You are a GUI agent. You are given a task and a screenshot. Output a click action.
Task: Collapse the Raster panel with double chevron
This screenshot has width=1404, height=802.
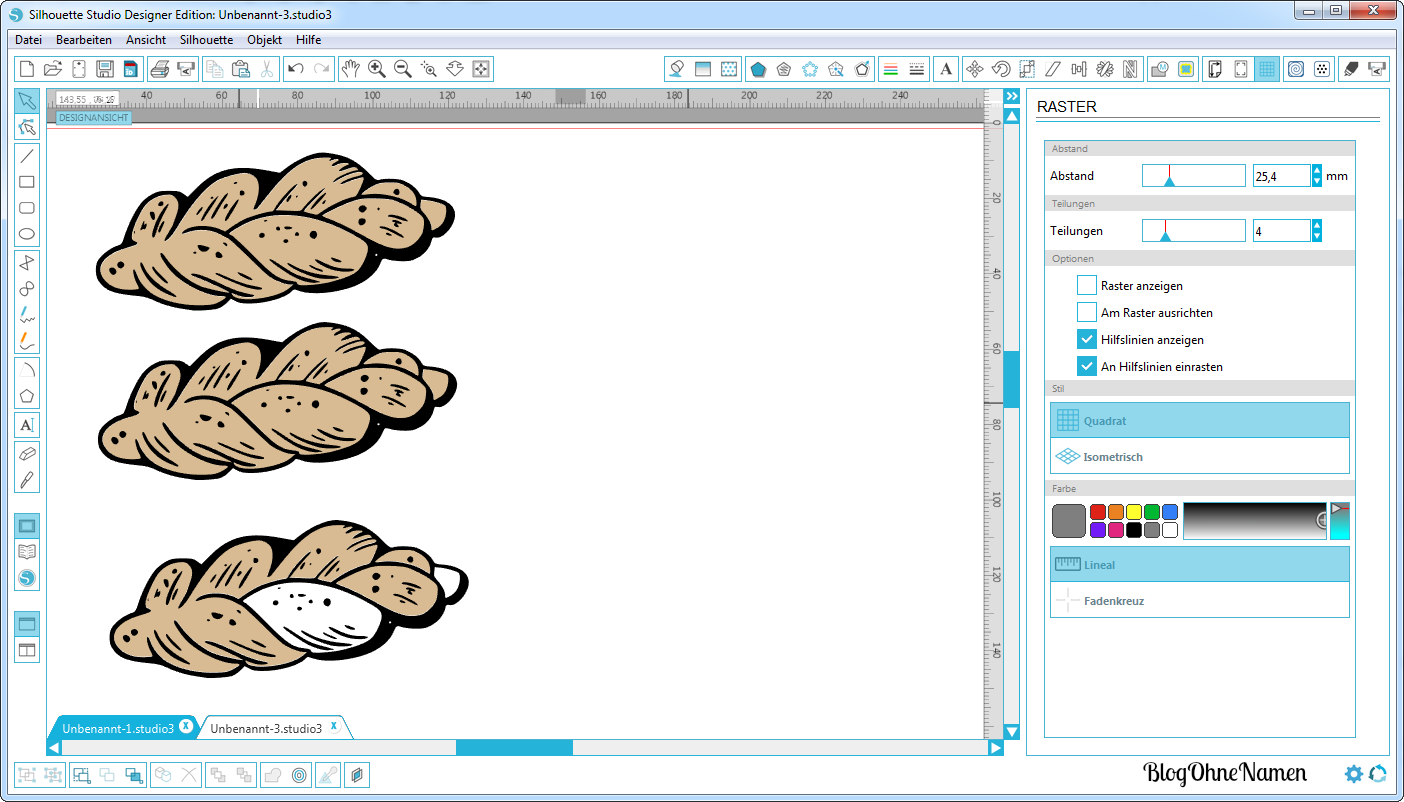[x=1012, y=96]
